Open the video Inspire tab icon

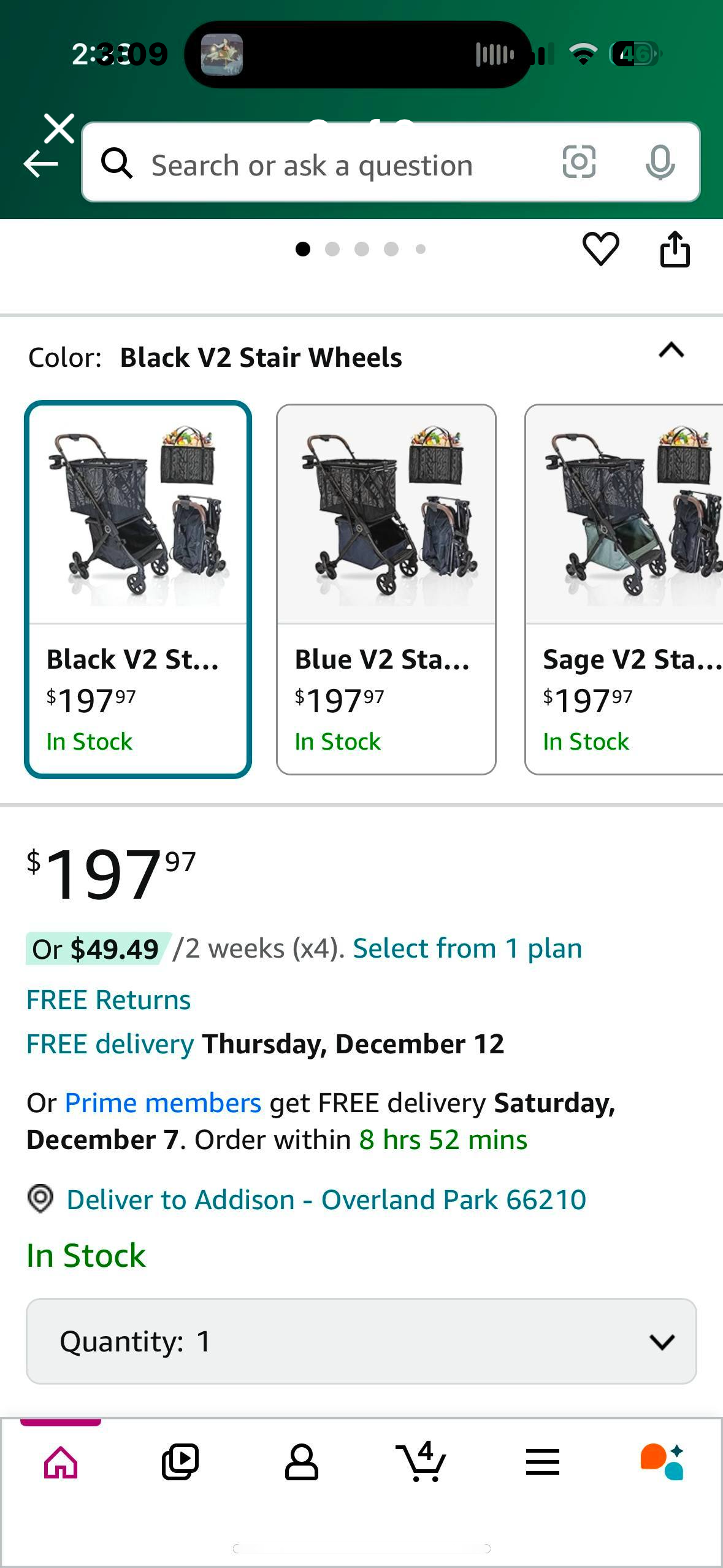tap(180, 1462)
